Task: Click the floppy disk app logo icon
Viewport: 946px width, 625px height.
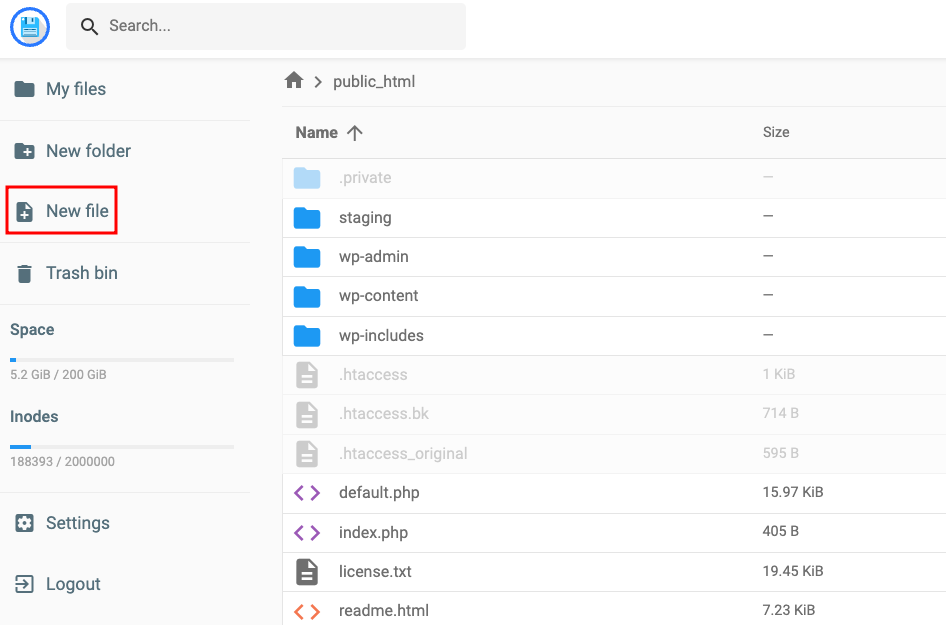Action: point(29,27)
